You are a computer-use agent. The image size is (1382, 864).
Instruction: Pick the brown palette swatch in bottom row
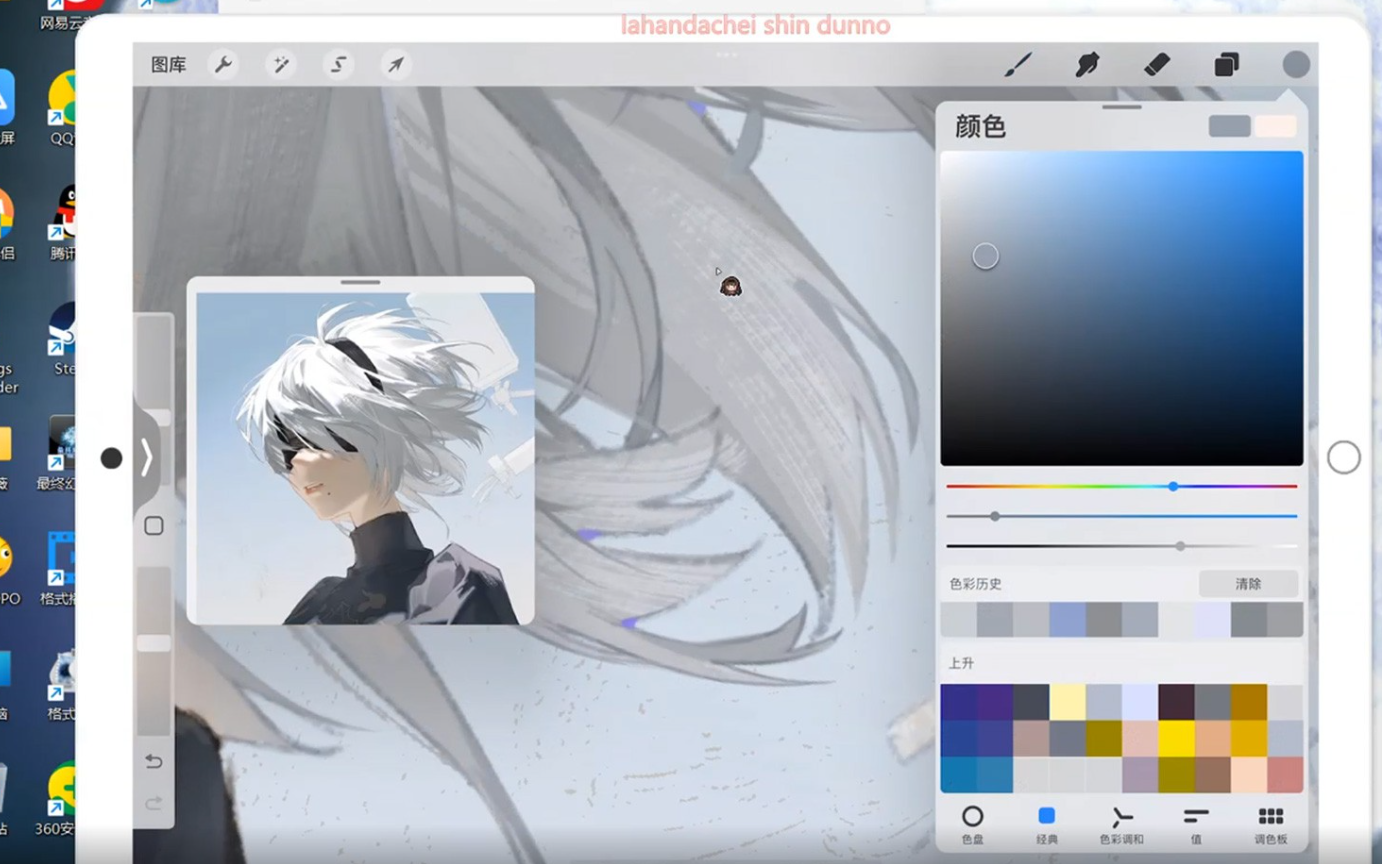pos(1212,774)
